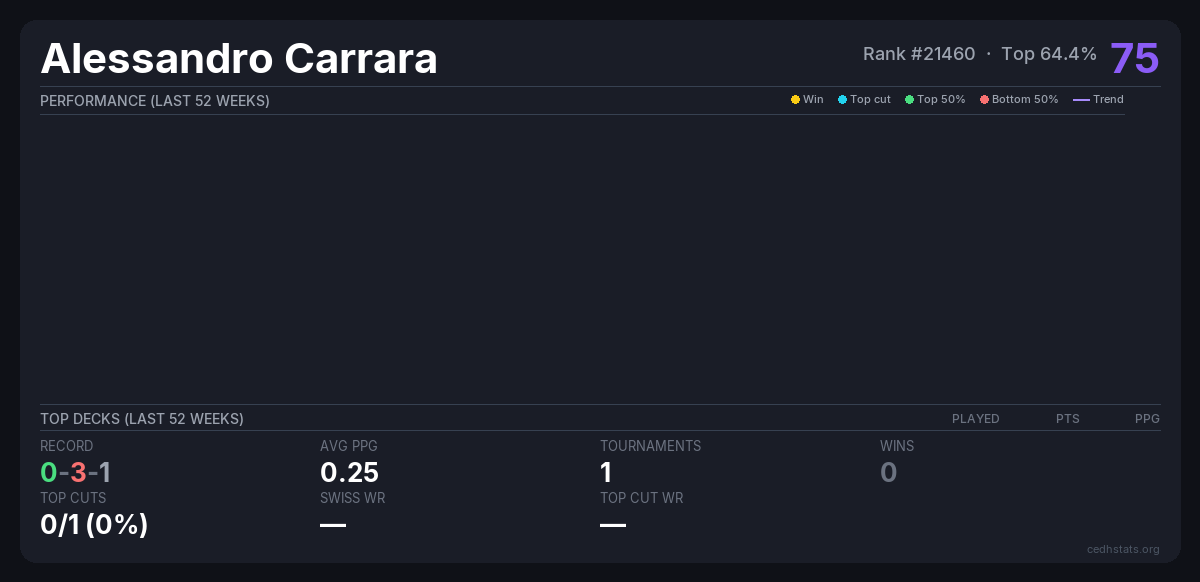Click the yellow Win legend dot

point(795,100)
